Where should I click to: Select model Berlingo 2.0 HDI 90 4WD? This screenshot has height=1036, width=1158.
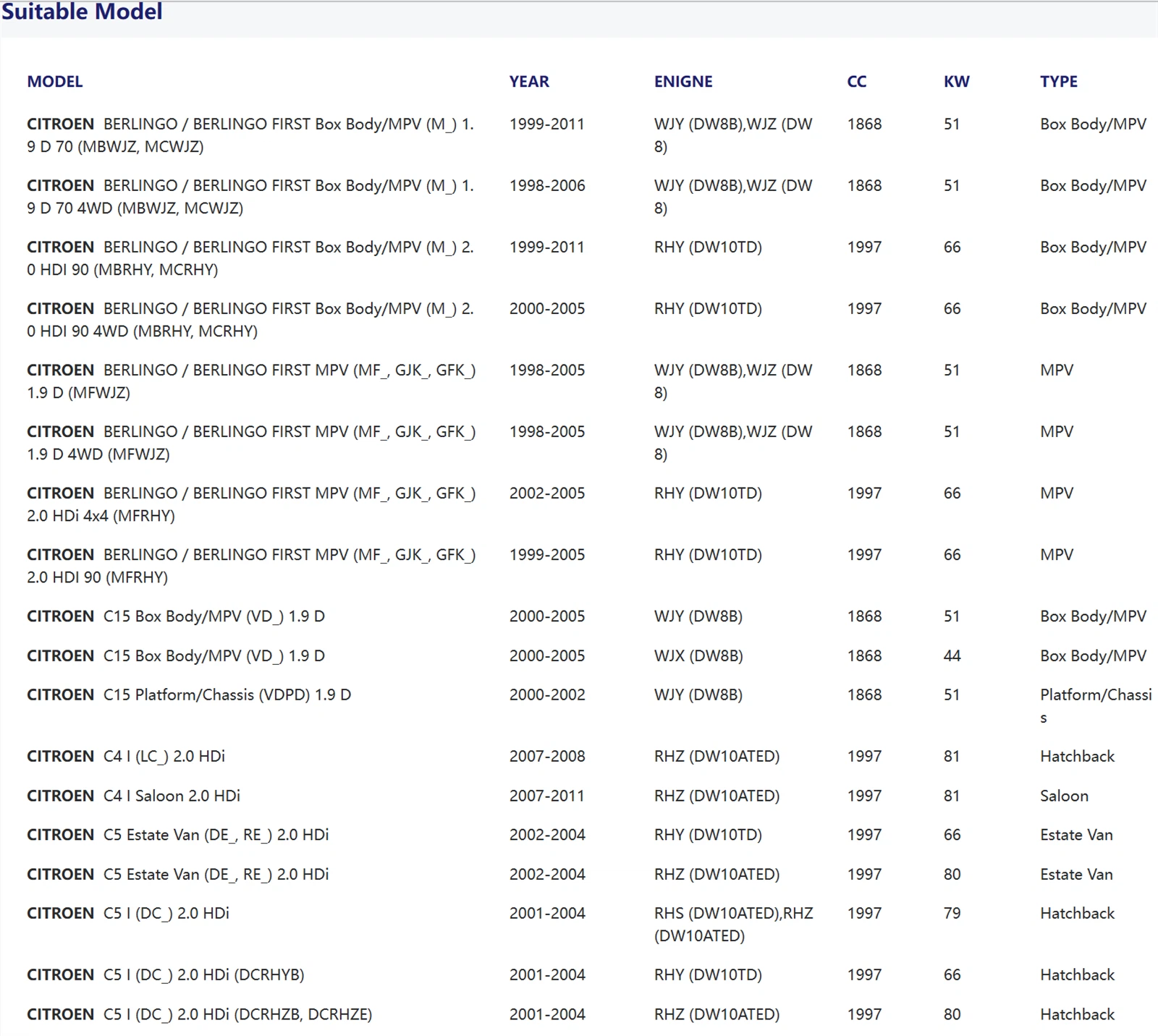[x=250, y=320]
